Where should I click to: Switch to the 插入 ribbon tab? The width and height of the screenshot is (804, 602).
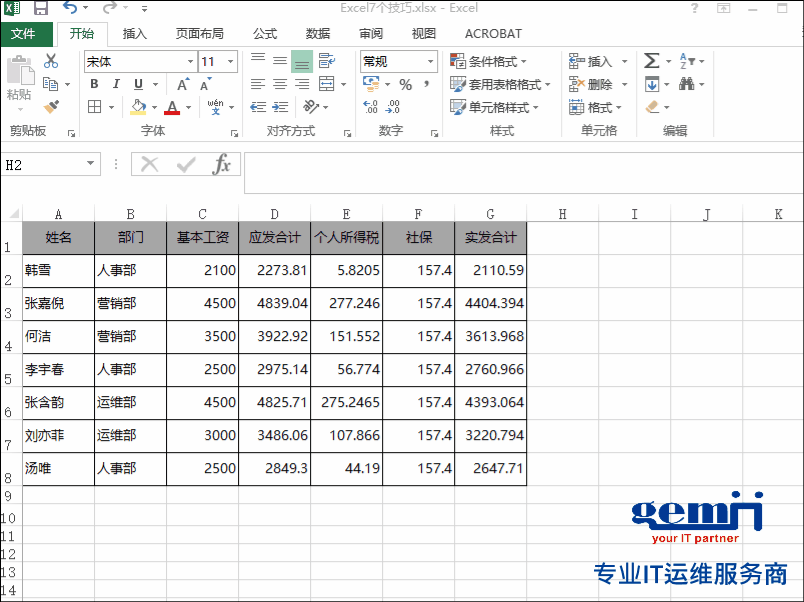(135, 34)
